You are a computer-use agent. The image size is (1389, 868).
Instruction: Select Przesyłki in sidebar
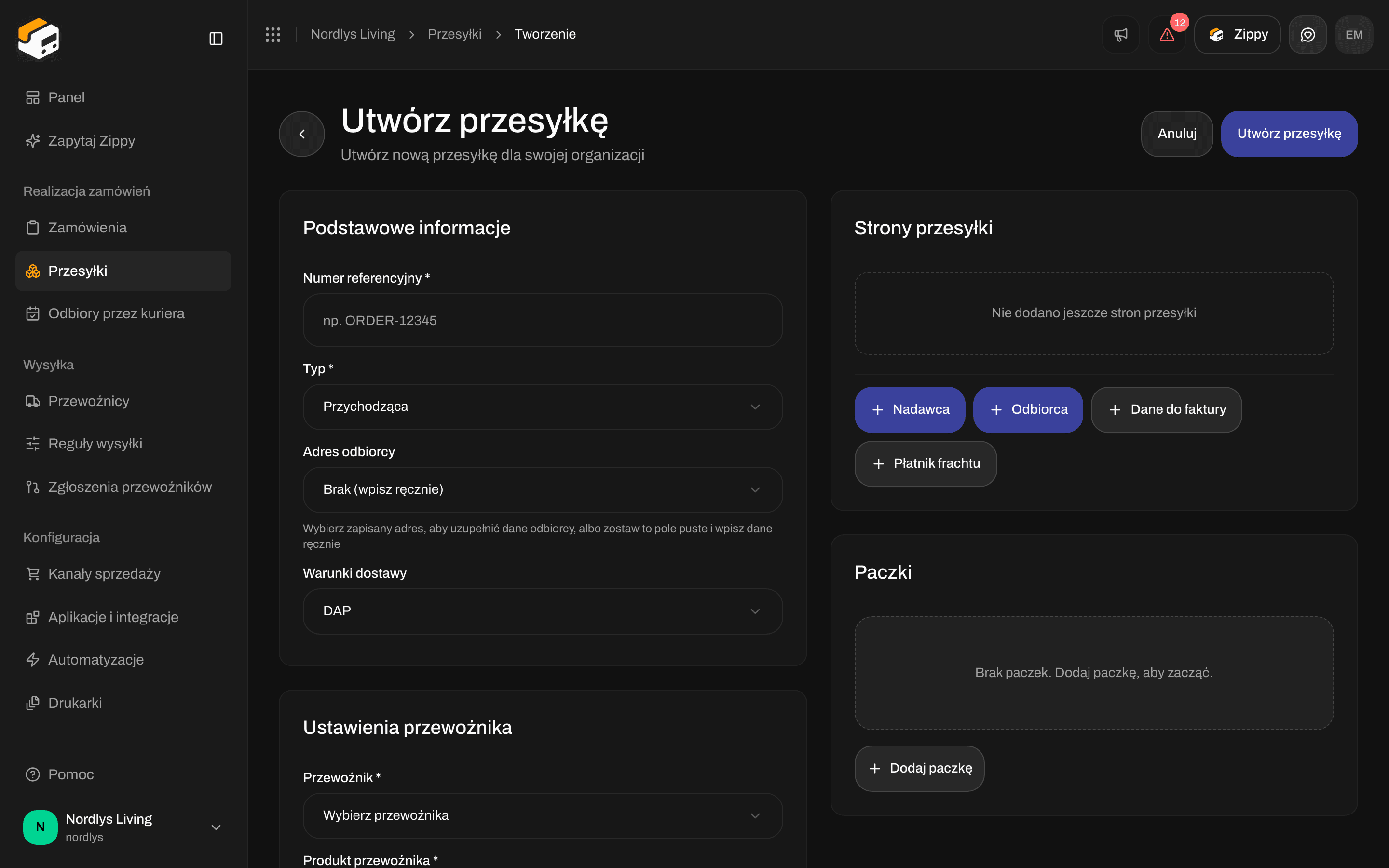[123, 271]
